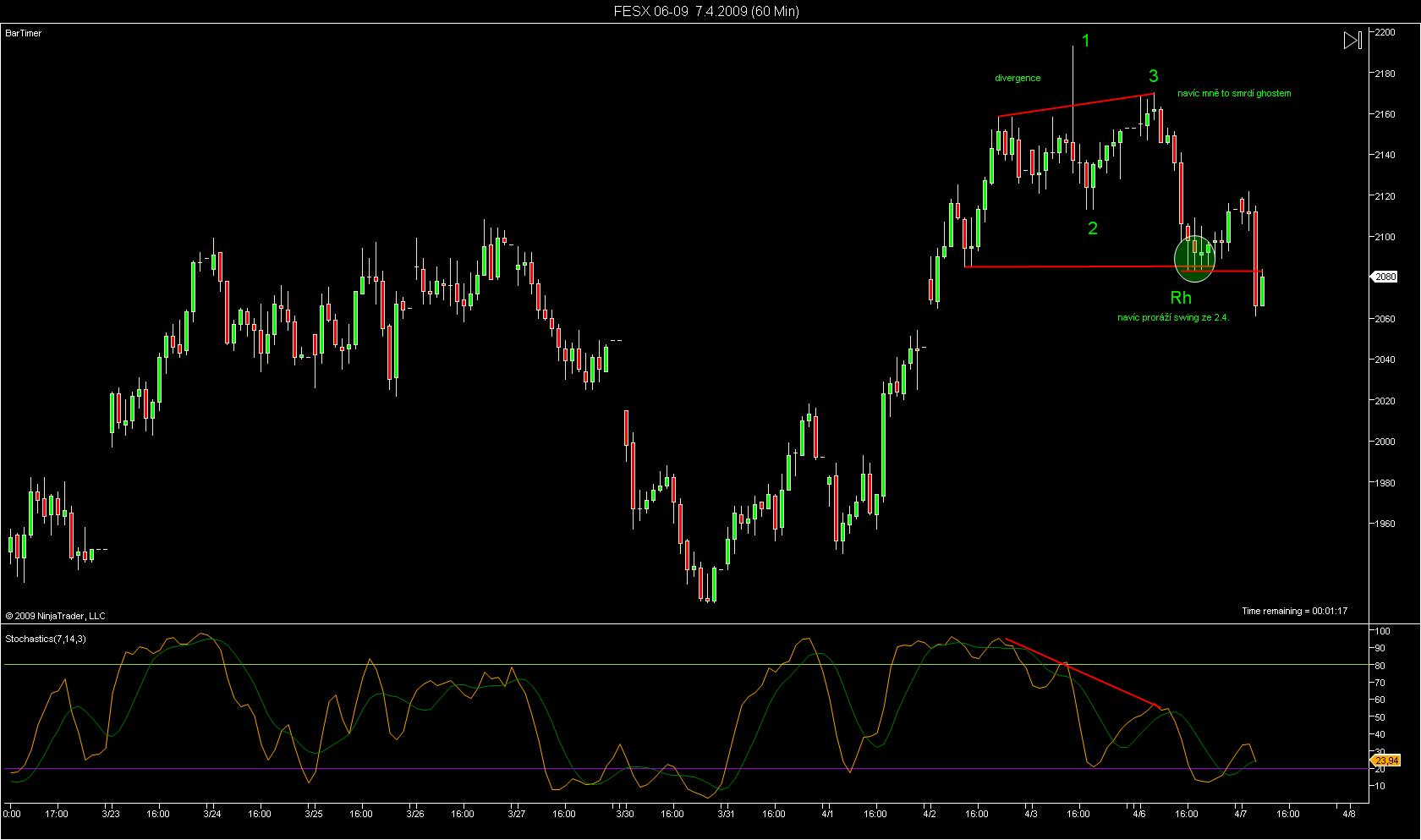Click the 3/27 date on time axis

coord(517,815)
